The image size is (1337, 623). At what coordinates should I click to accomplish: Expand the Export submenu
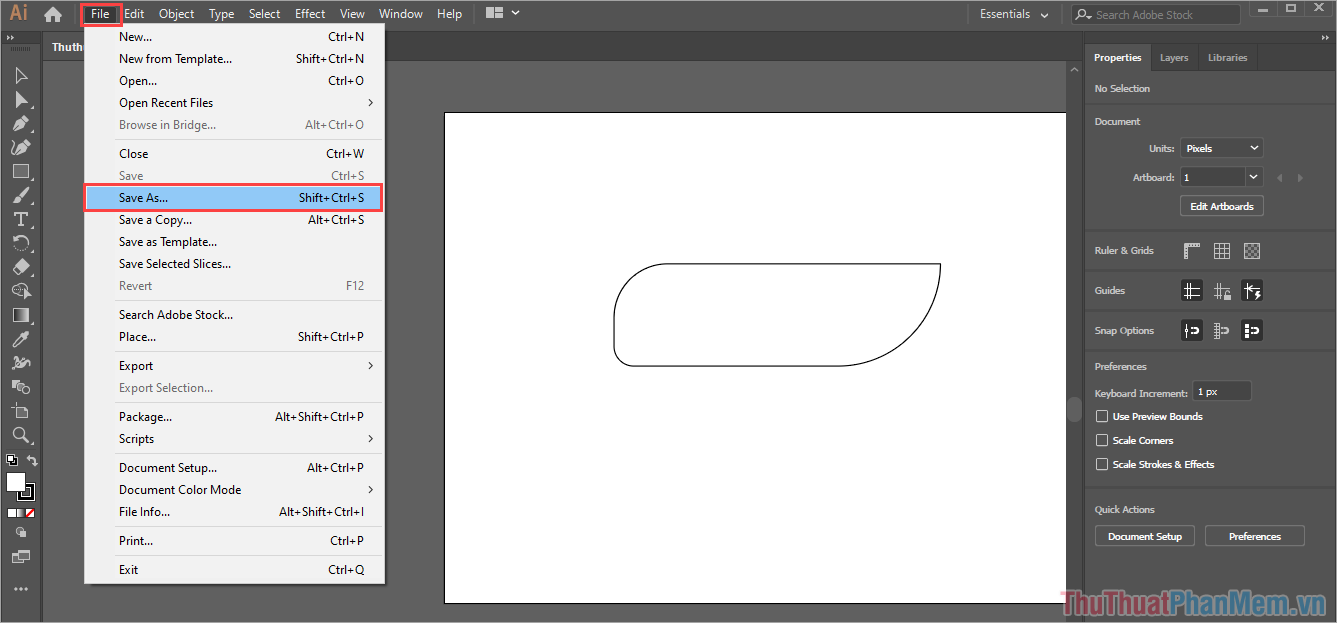click(x=245, y=366)
